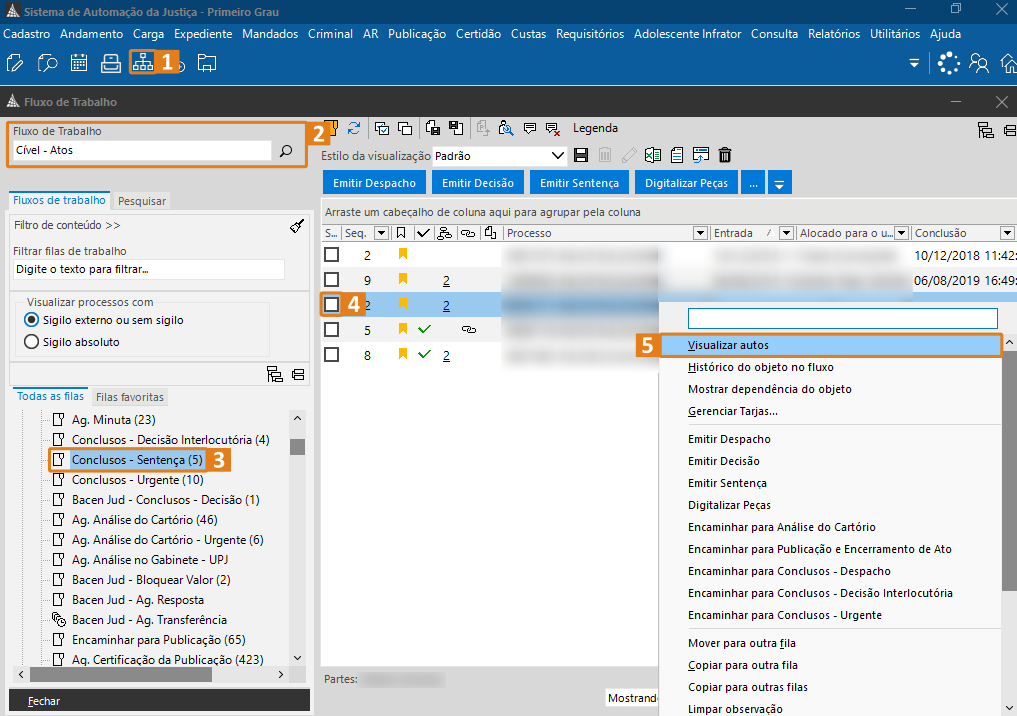The image size is (1017, 716).
Task: Select 'Sigilo absoluto' radio button
Action: (31, 342)
